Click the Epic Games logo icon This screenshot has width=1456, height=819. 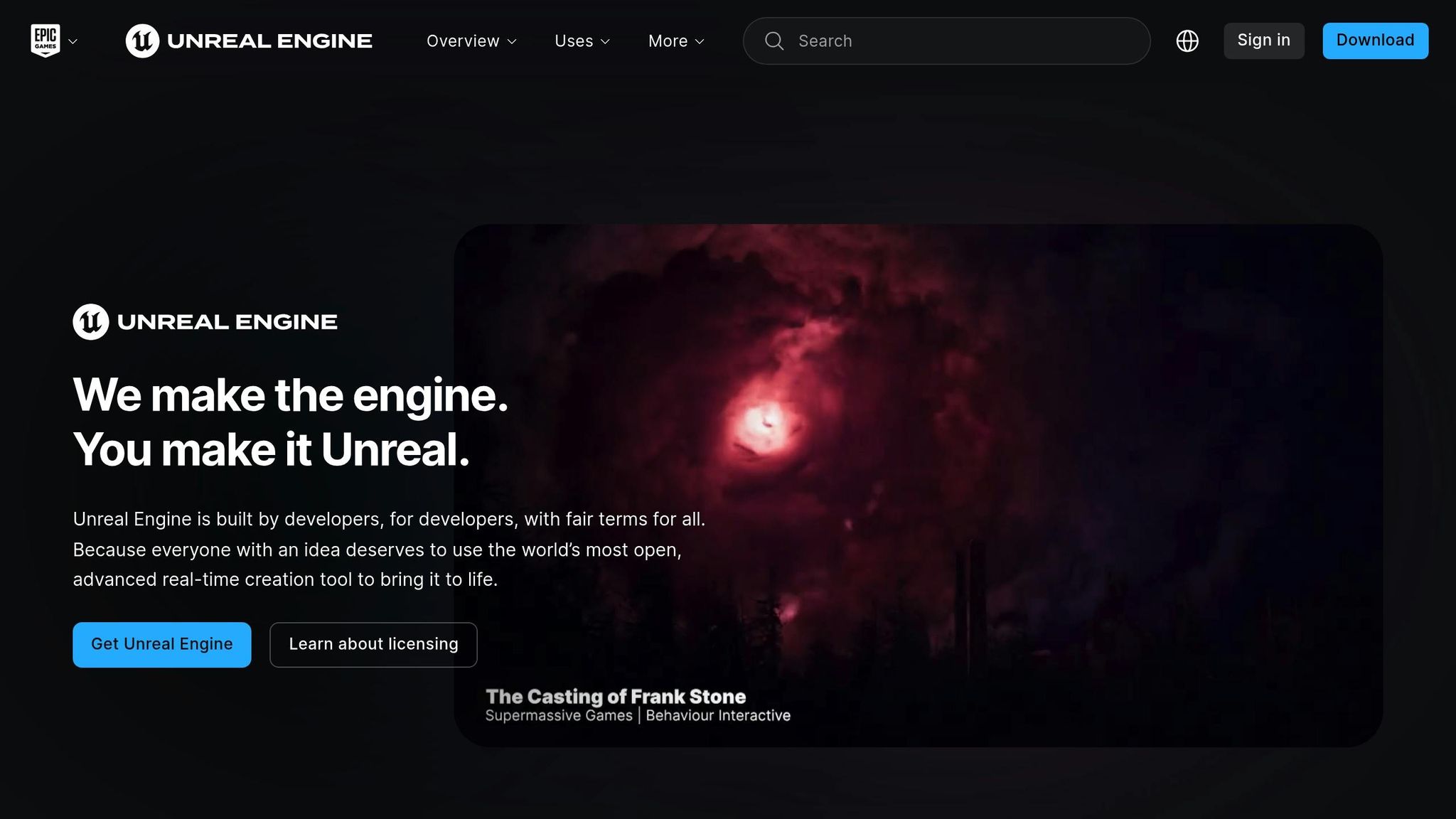(46, 41)
